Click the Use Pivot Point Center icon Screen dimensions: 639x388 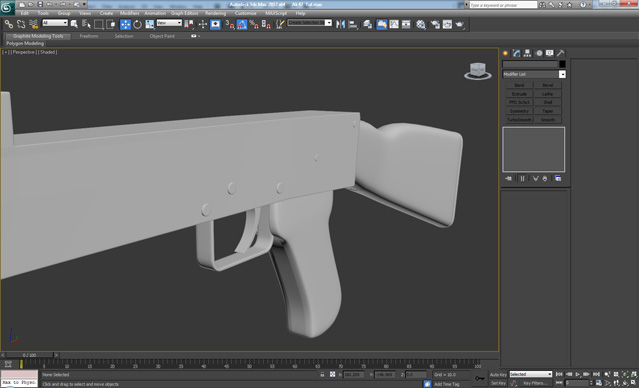pos(189,24)
